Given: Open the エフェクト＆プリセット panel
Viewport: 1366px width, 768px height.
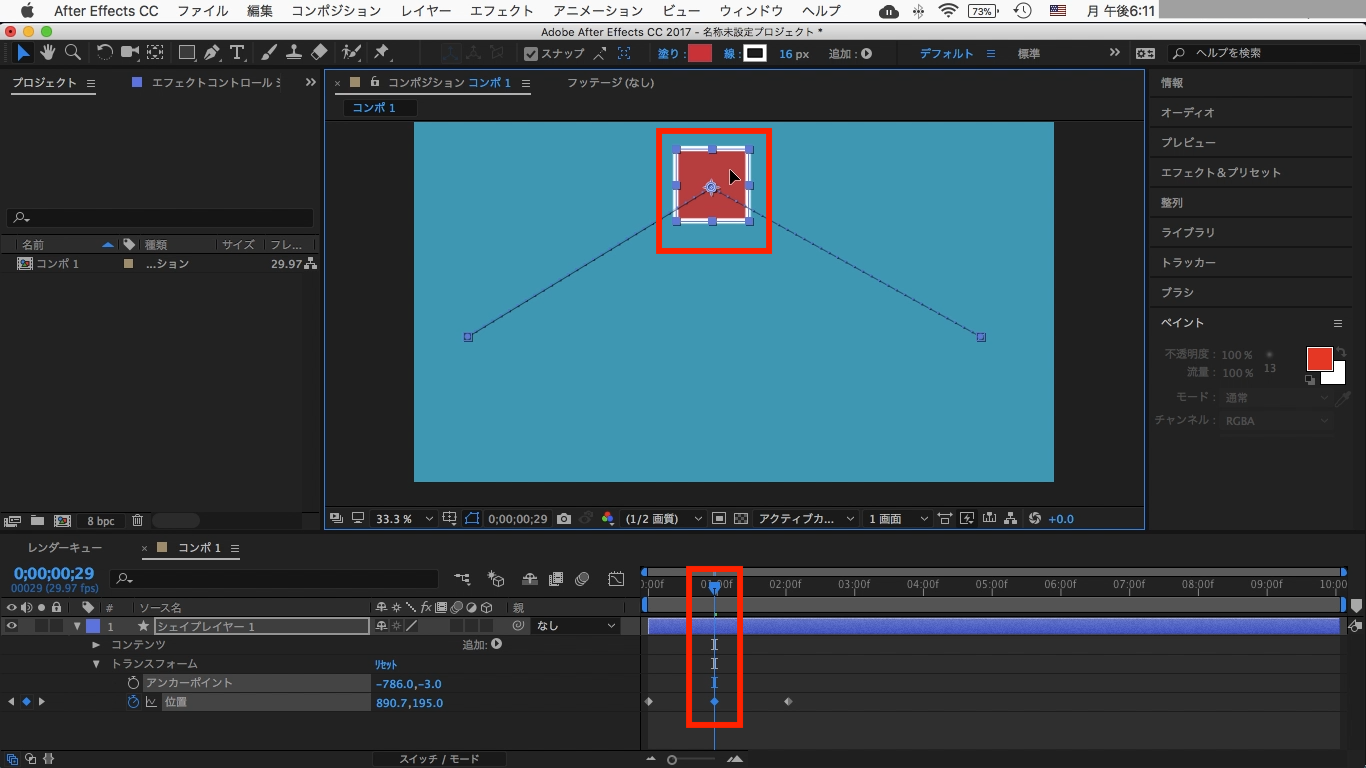Looking at the screenshot, I should click(x=1220, y=173).
